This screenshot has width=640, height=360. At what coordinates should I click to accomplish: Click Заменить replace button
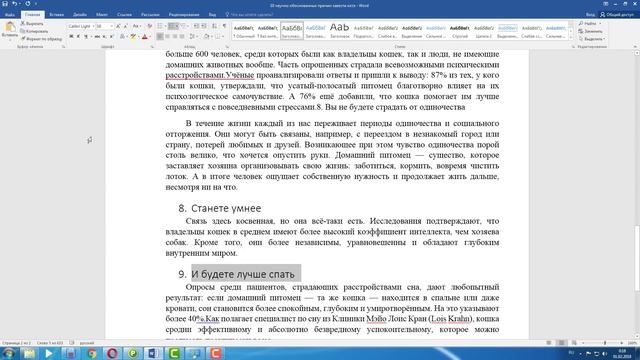tap(590, 31)
